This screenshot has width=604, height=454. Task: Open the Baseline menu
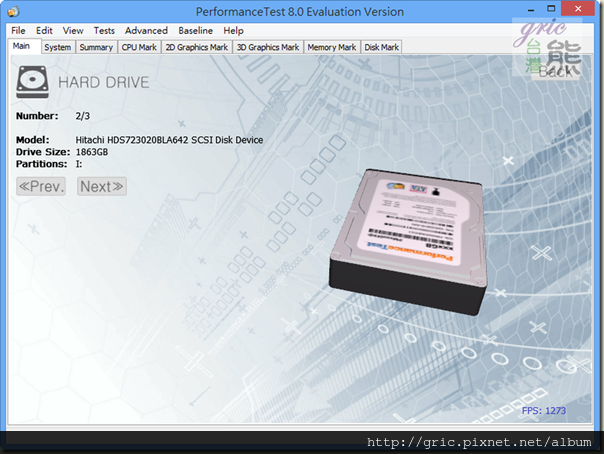[x=195, y=30]
